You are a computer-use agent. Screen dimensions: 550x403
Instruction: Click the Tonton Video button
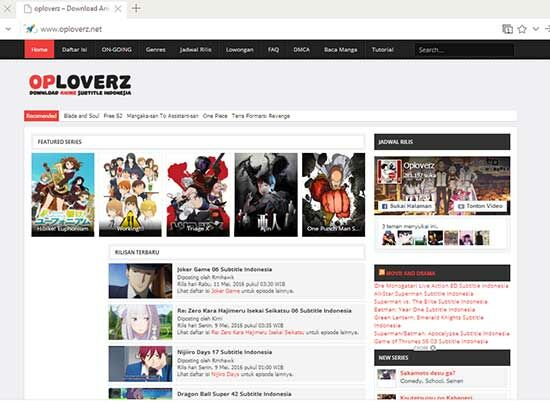[481, 206]
